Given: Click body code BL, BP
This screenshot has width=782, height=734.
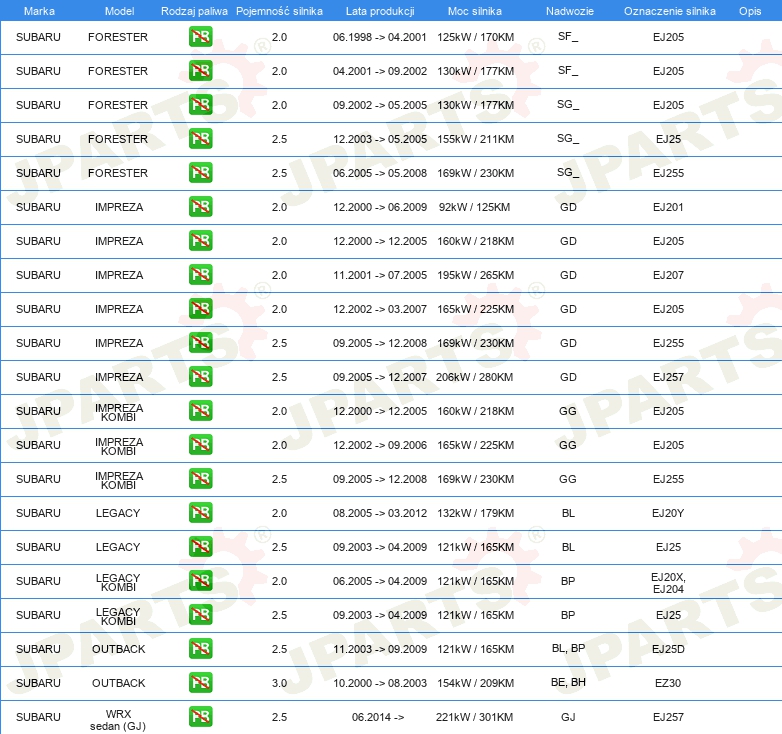Looking at the screenshot, I should [568, 648].
